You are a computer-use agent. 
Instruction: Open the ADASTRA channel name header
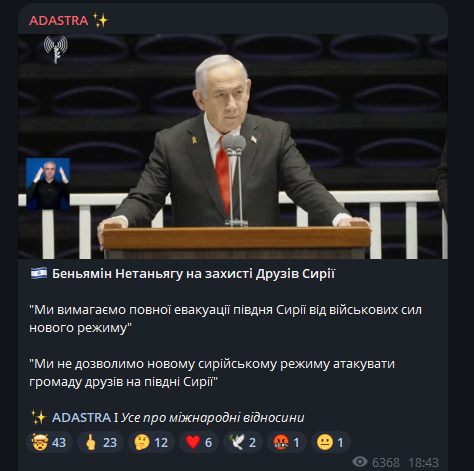click(59, 21)
